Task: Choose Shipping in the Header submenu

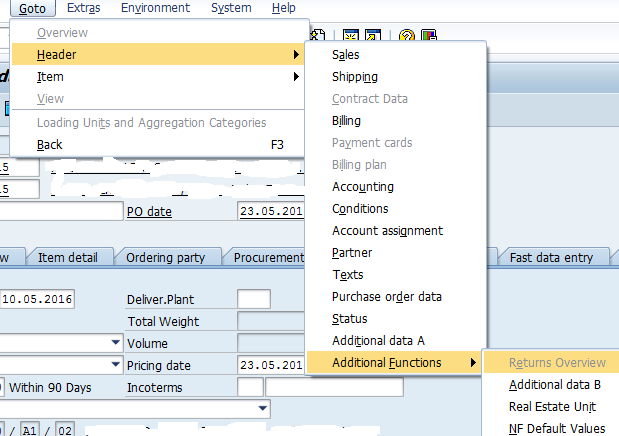Action: pos(354,77)
